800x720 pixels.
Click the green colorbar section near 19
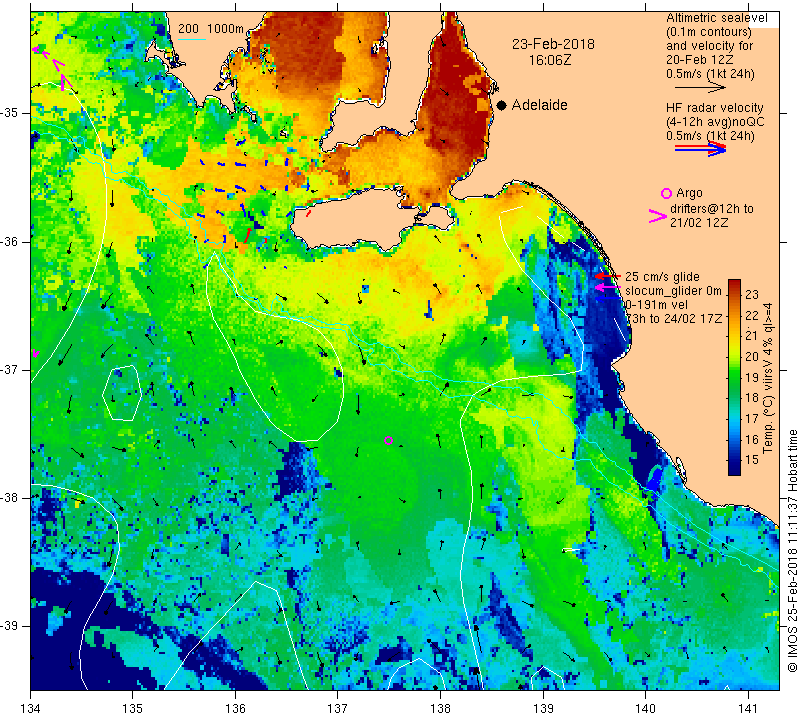click(734, 377)
